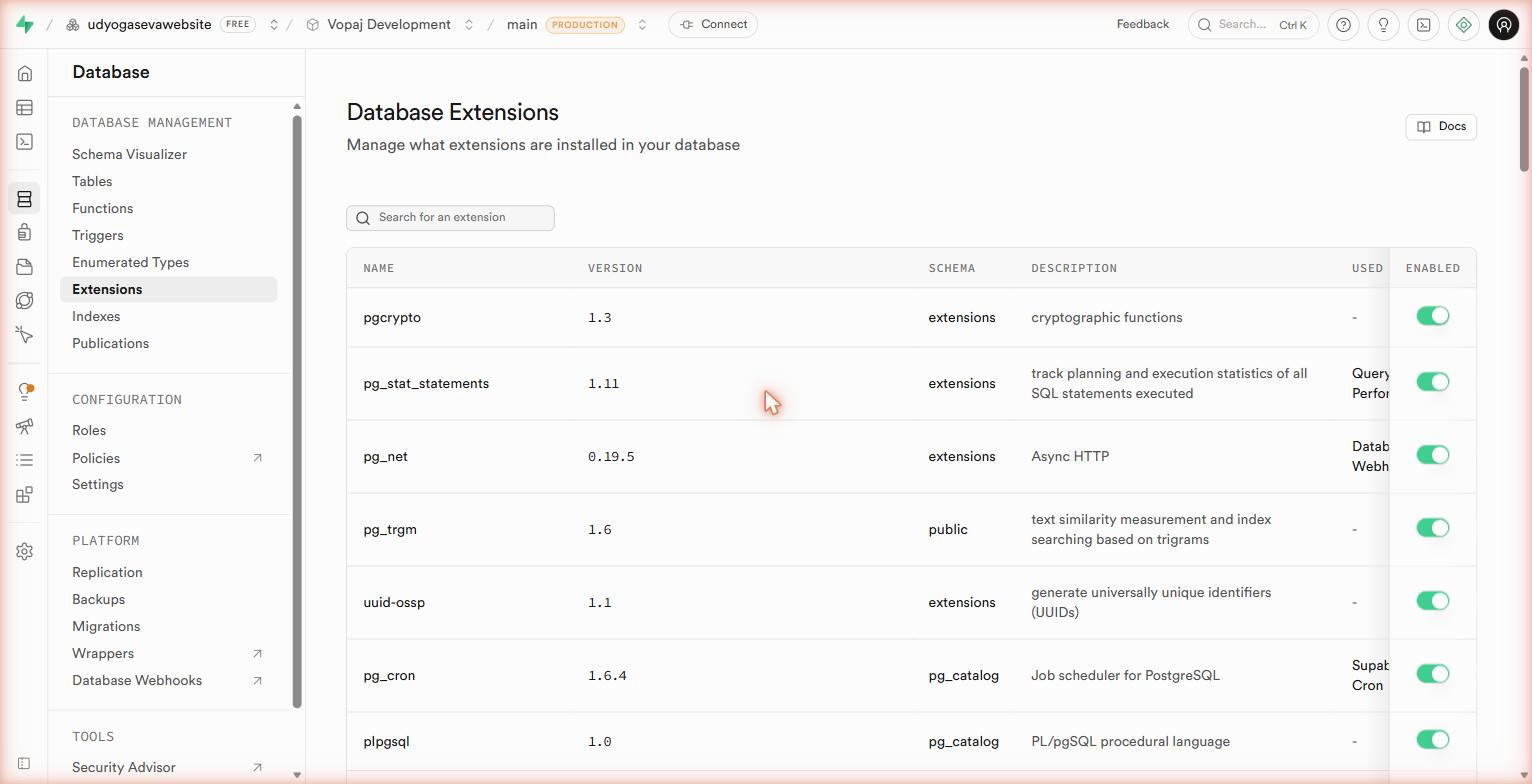
Task: Disable the uuid-ossp extension toggle
Action: click(1433, 601)
